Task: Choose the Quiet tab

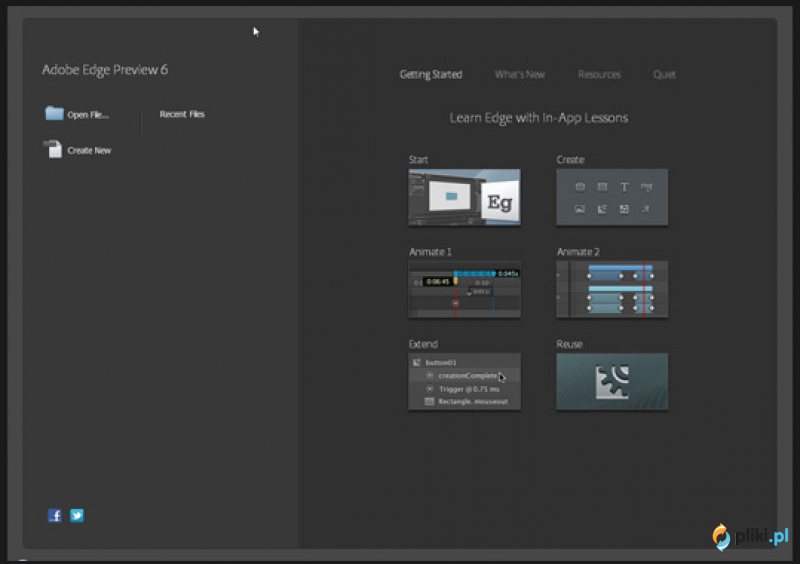Action: [x=664, y=75]
